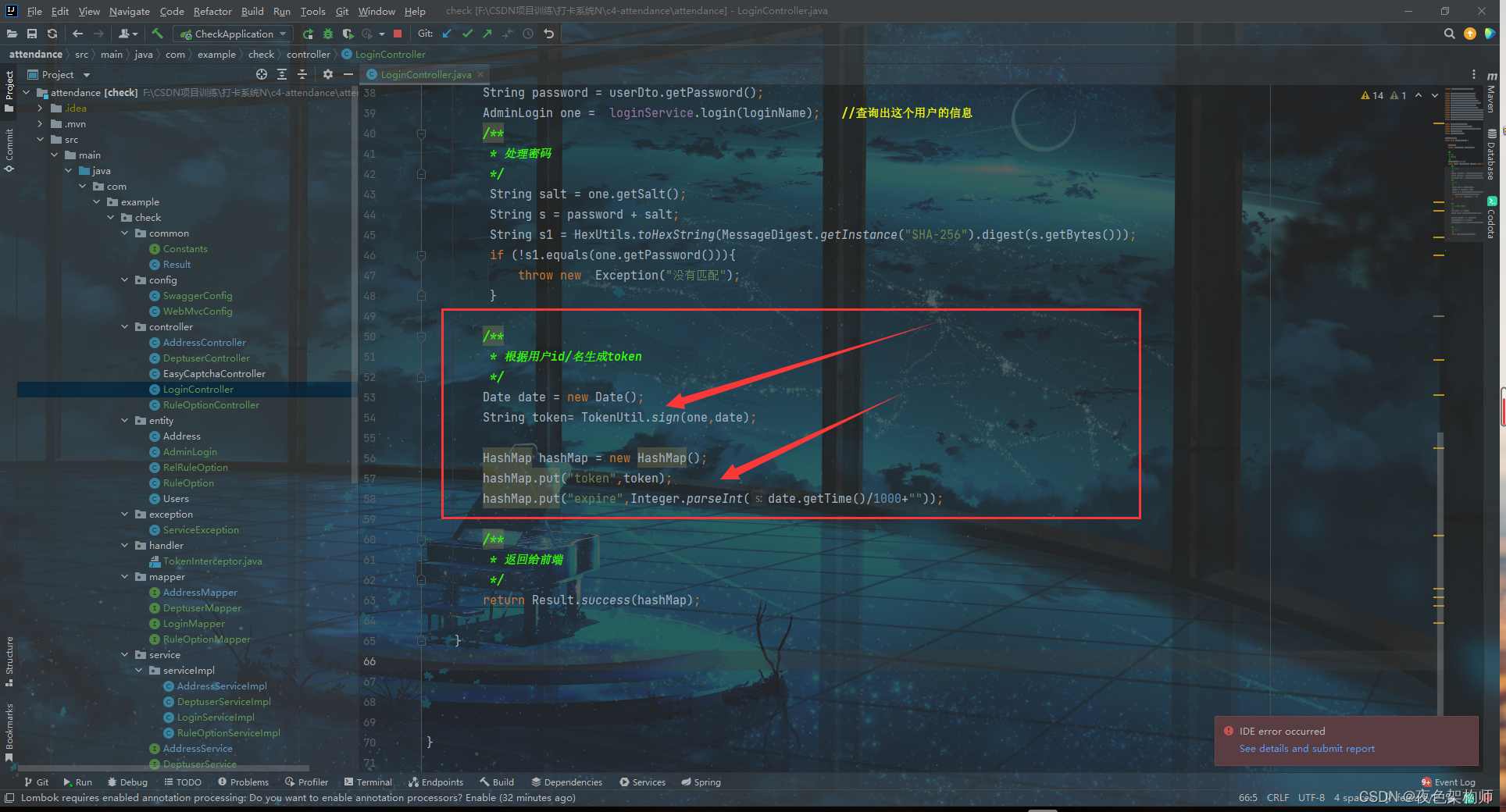The width and height of the screenshot is (1506, 812).
Task: Toggle code fold marker at line 40
Action: (x=421, y=134)
